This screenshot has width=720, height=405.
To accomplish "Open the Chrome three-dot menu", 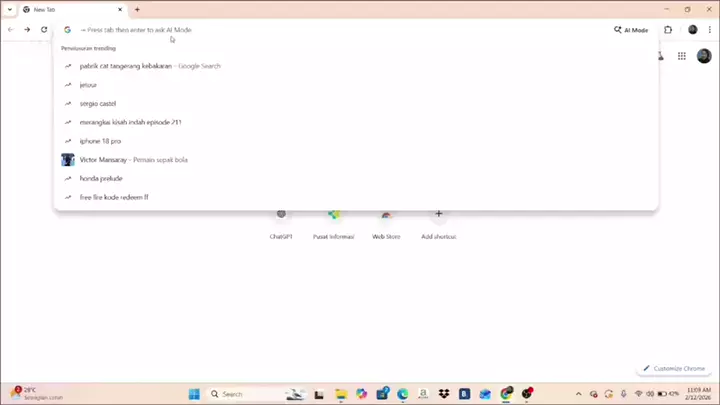I will 709,30.
